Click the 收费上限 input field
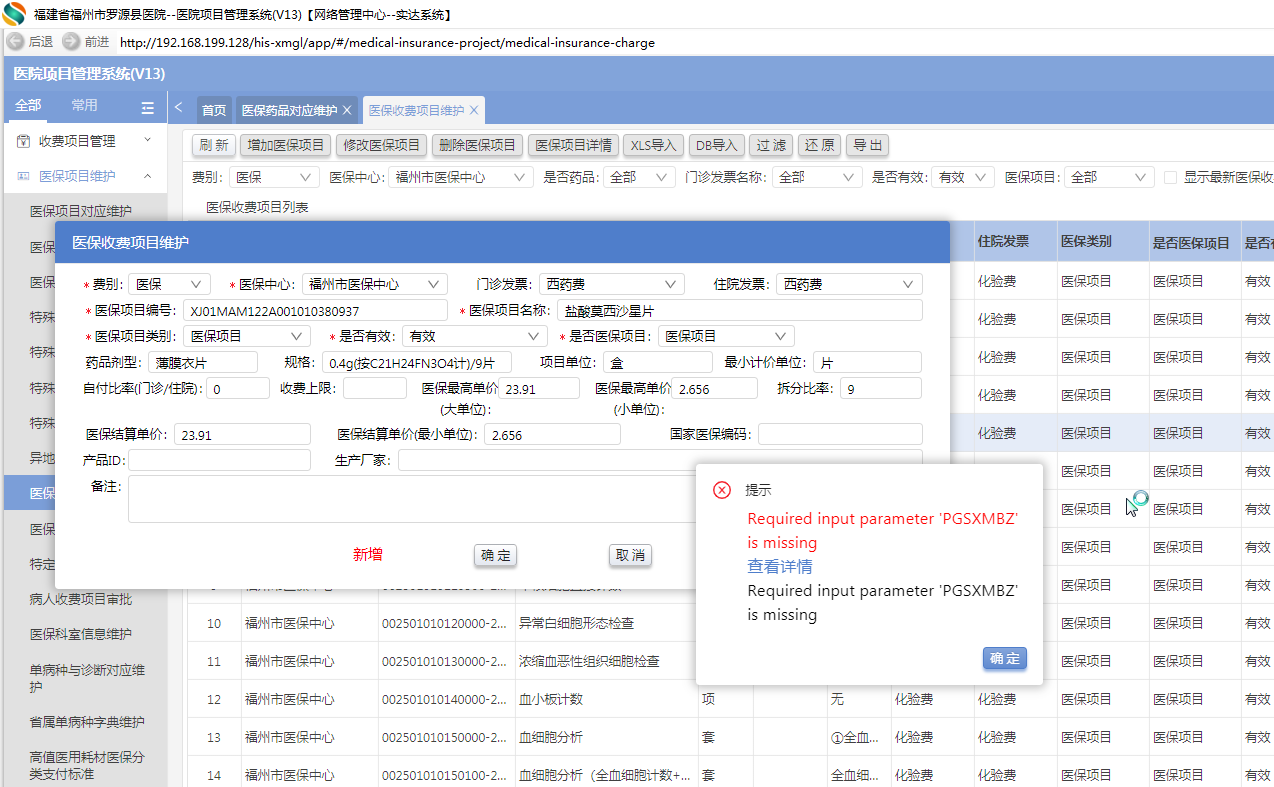 click(x=375, y=388)
